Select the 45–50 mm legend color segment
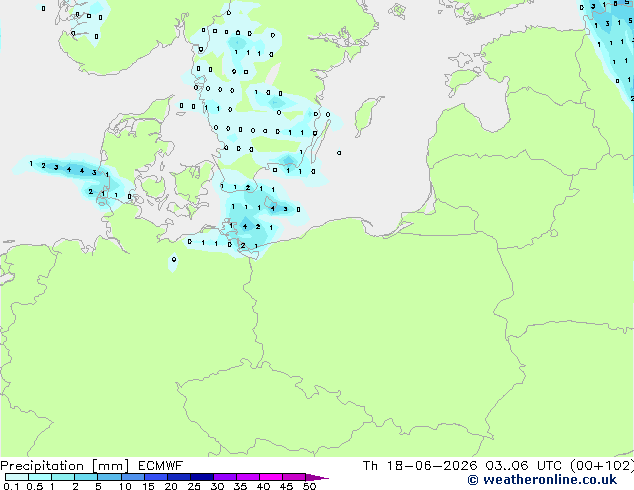Viewport: 634px width, 490px height. 294,477
